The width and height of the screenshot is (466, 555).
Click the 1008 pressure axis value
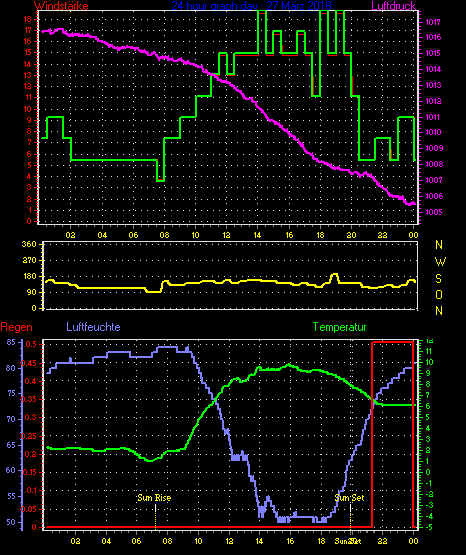coord(433,164)
